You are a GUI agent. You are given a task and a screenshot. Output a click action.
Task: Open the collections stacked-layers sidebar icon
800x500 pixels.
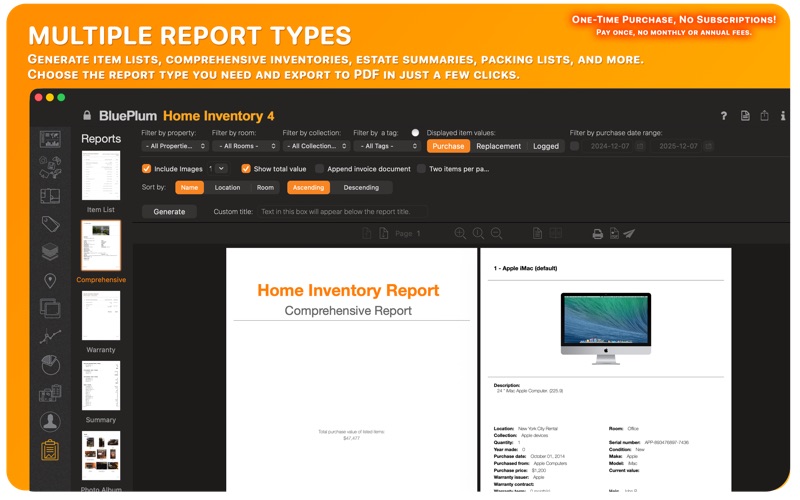point(50,252)
